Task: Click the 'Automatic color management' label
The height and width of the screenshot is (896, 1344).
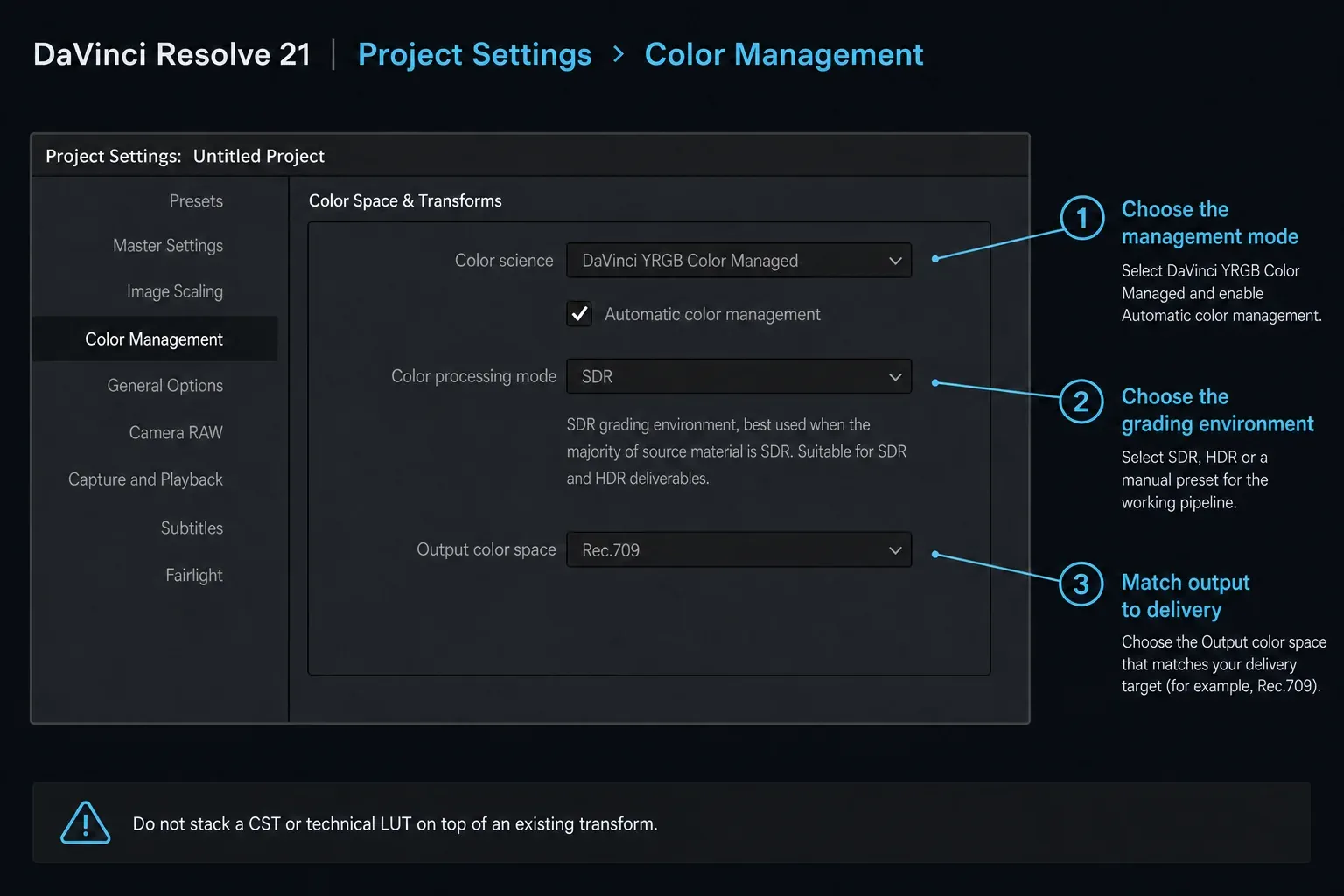Action: click(x=712, y=314)
